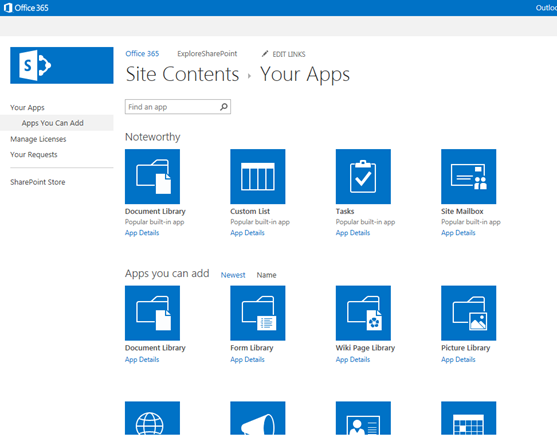The width and height of the screenshot is (557, 441).
Task: Click the magnifier search icon
Action: [224, 107]
